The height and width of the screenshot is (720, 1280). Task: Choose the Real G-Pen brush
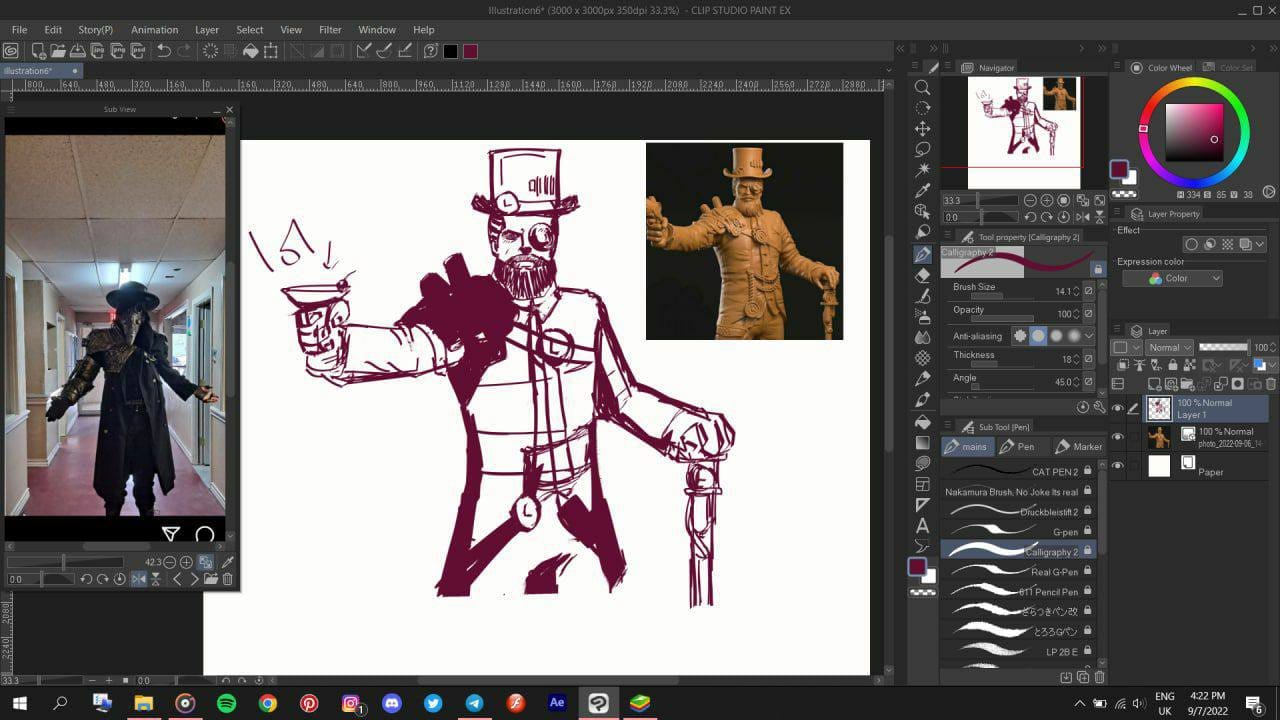[x=1018, y=572]
